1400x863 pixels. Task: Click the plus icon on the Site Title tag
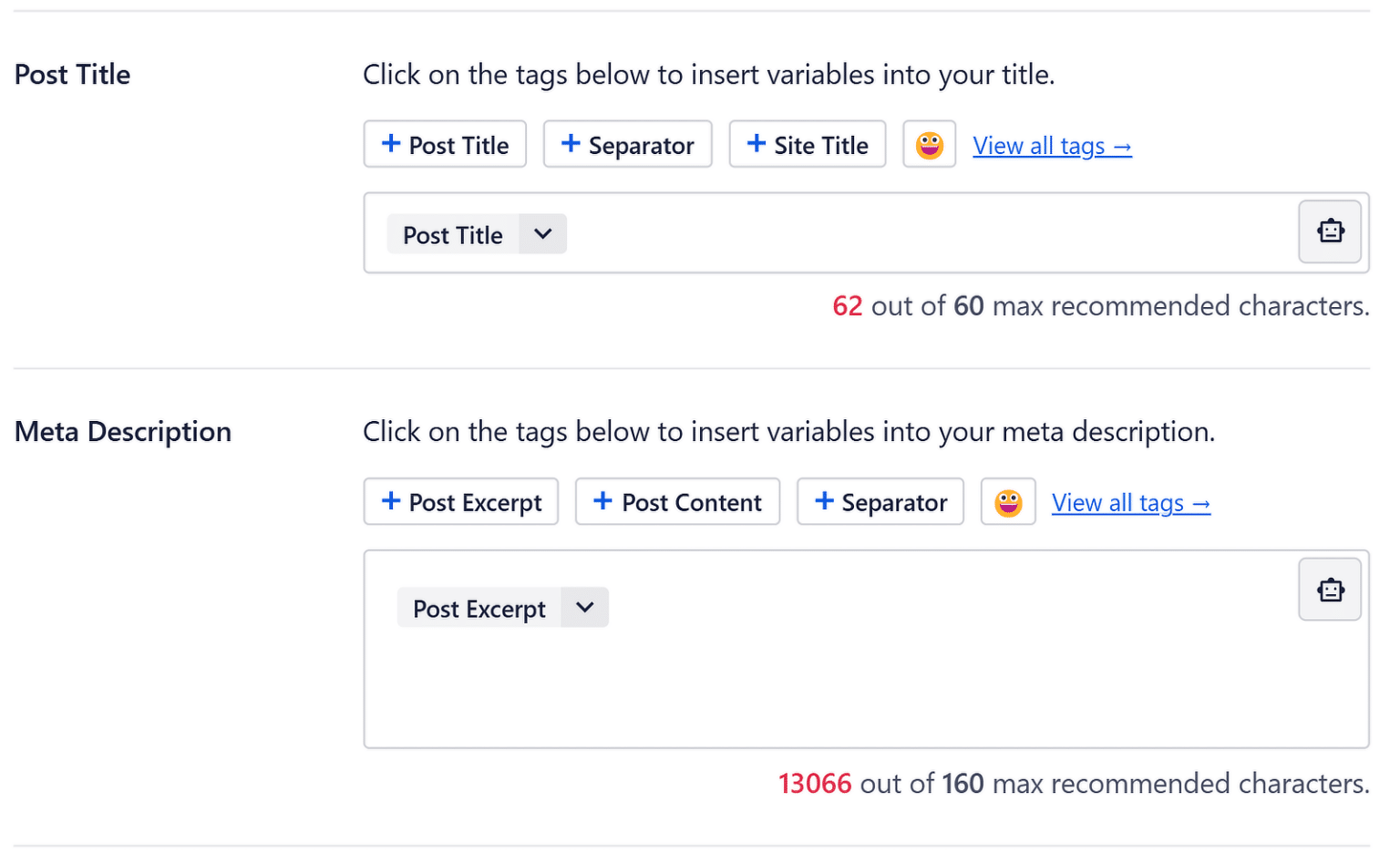[755, 143]
